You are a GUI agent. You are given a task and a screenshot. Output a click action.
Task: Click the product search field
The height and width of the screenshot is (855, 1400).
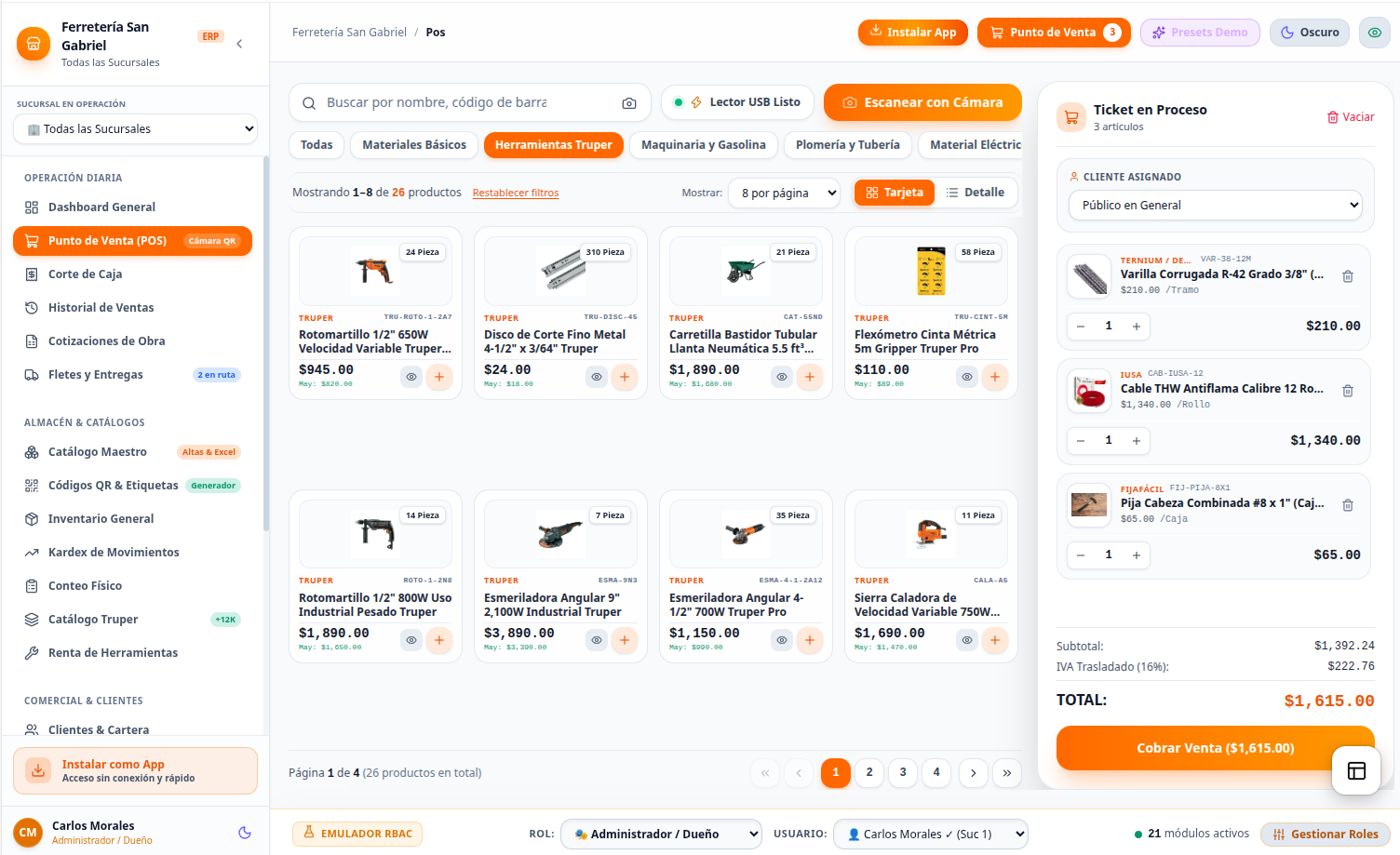coord(469,102)
